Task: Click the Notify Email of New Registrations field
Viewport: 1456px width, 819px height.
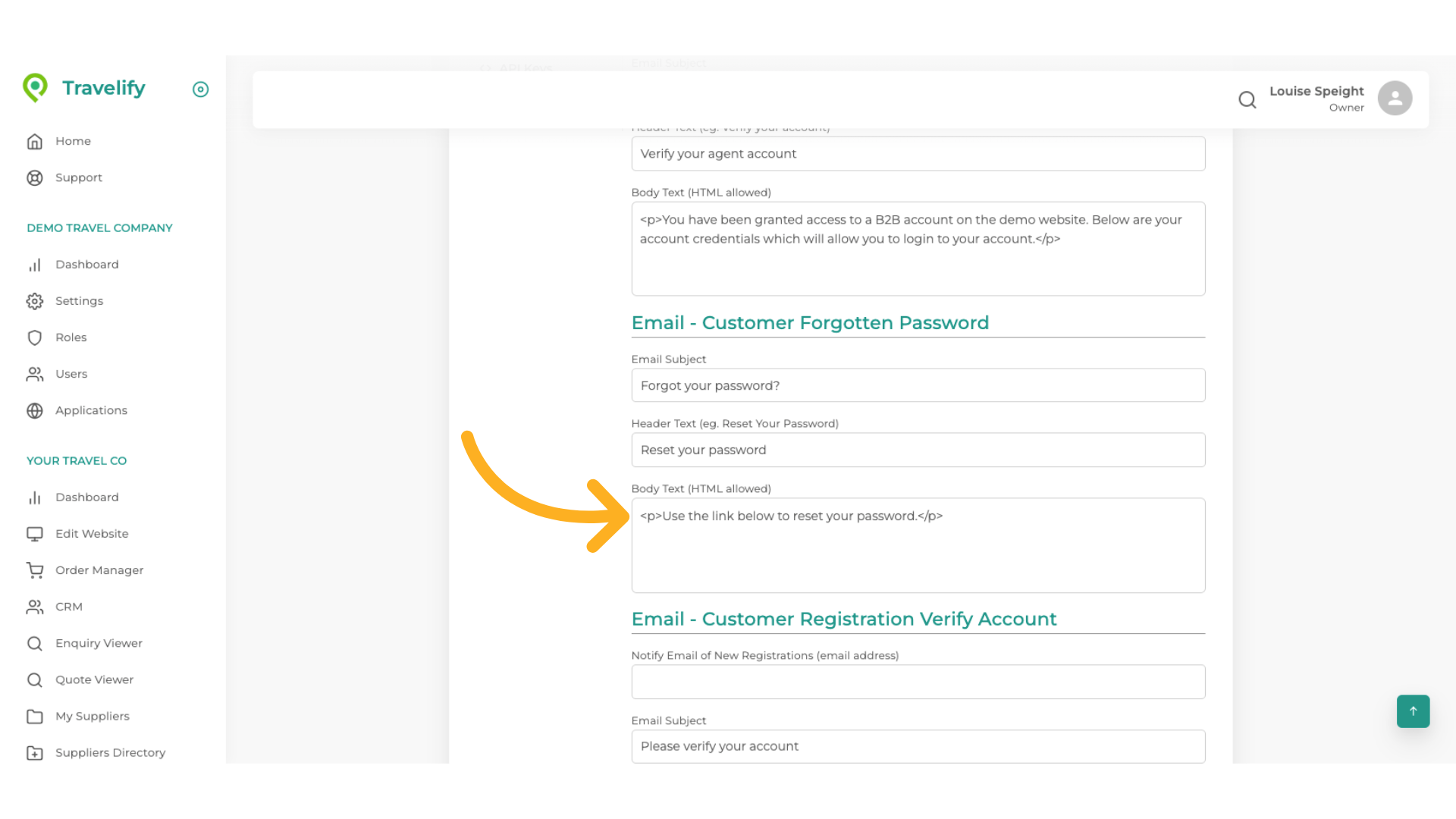Action: (x=918, y=682)
